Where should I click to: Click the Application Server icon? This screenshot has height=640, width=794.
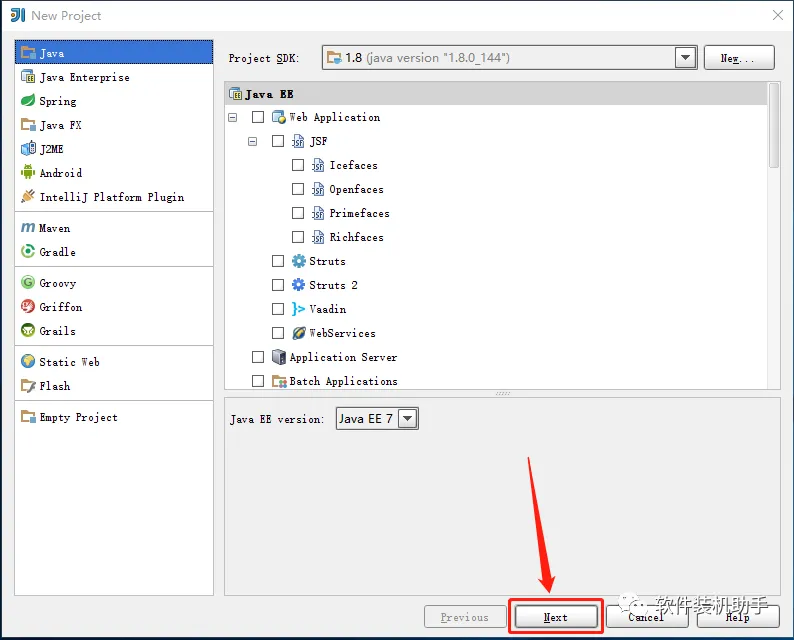pyautogui.click(x=279, y=357)
